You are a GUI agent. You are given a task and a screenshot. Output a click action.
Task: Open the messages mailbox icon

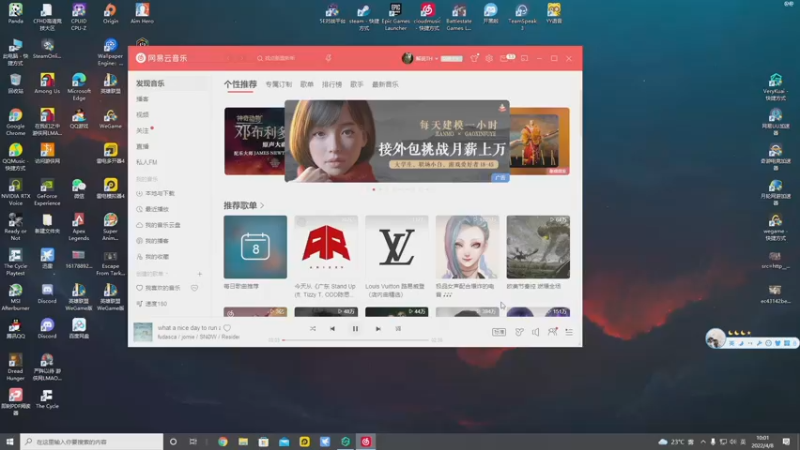(x=505, y=58)
